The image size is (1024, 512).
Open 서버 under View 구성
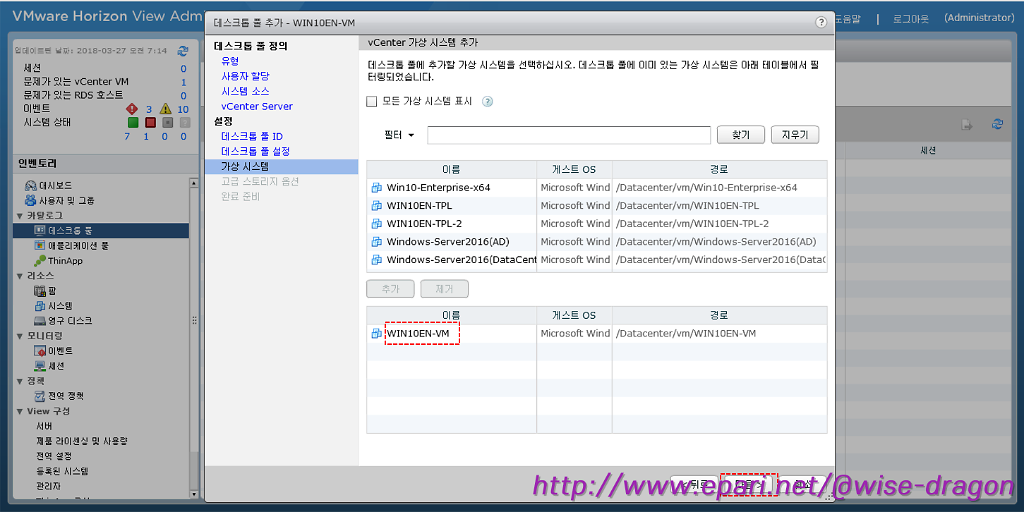(44, 426)
